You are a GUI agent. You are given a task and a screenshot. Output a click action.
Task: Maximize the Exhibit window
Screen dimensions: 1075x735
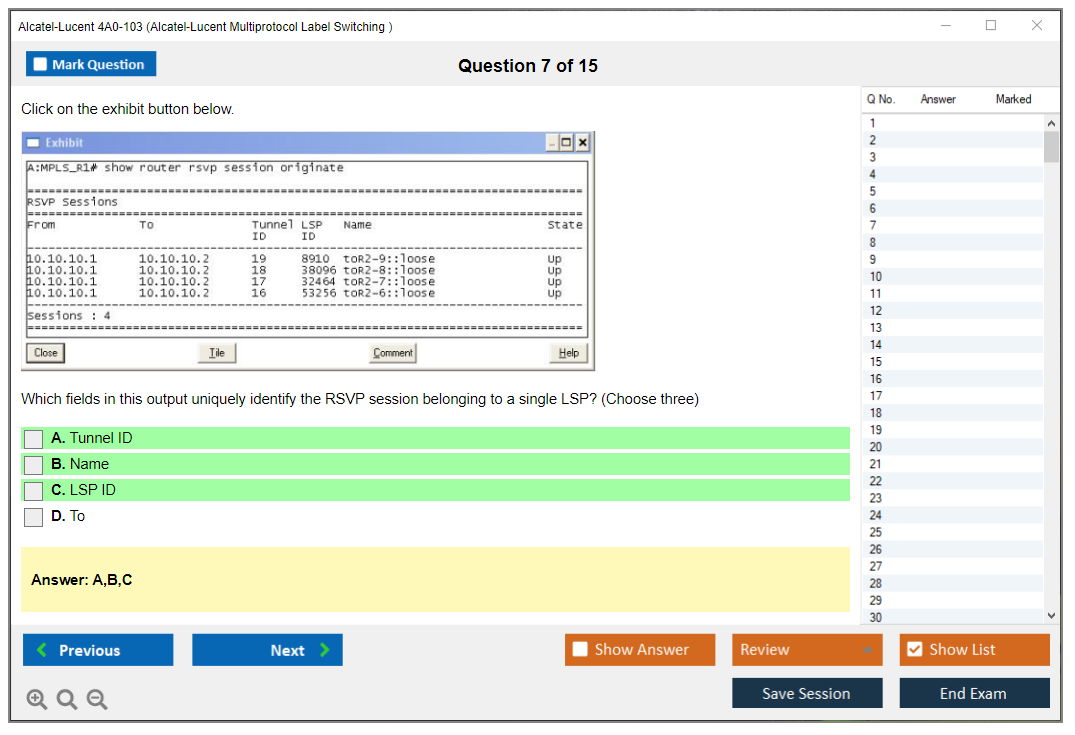pyautogui.click(x=568, y=143)
